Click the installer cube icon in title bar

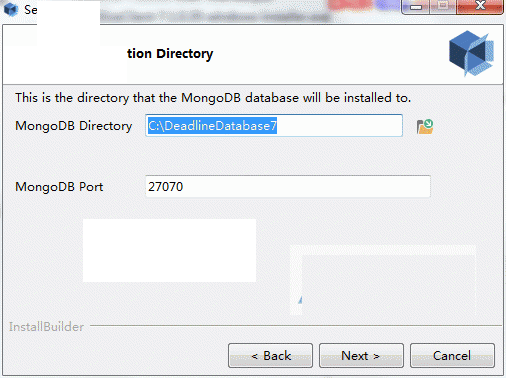coord(11,9)
